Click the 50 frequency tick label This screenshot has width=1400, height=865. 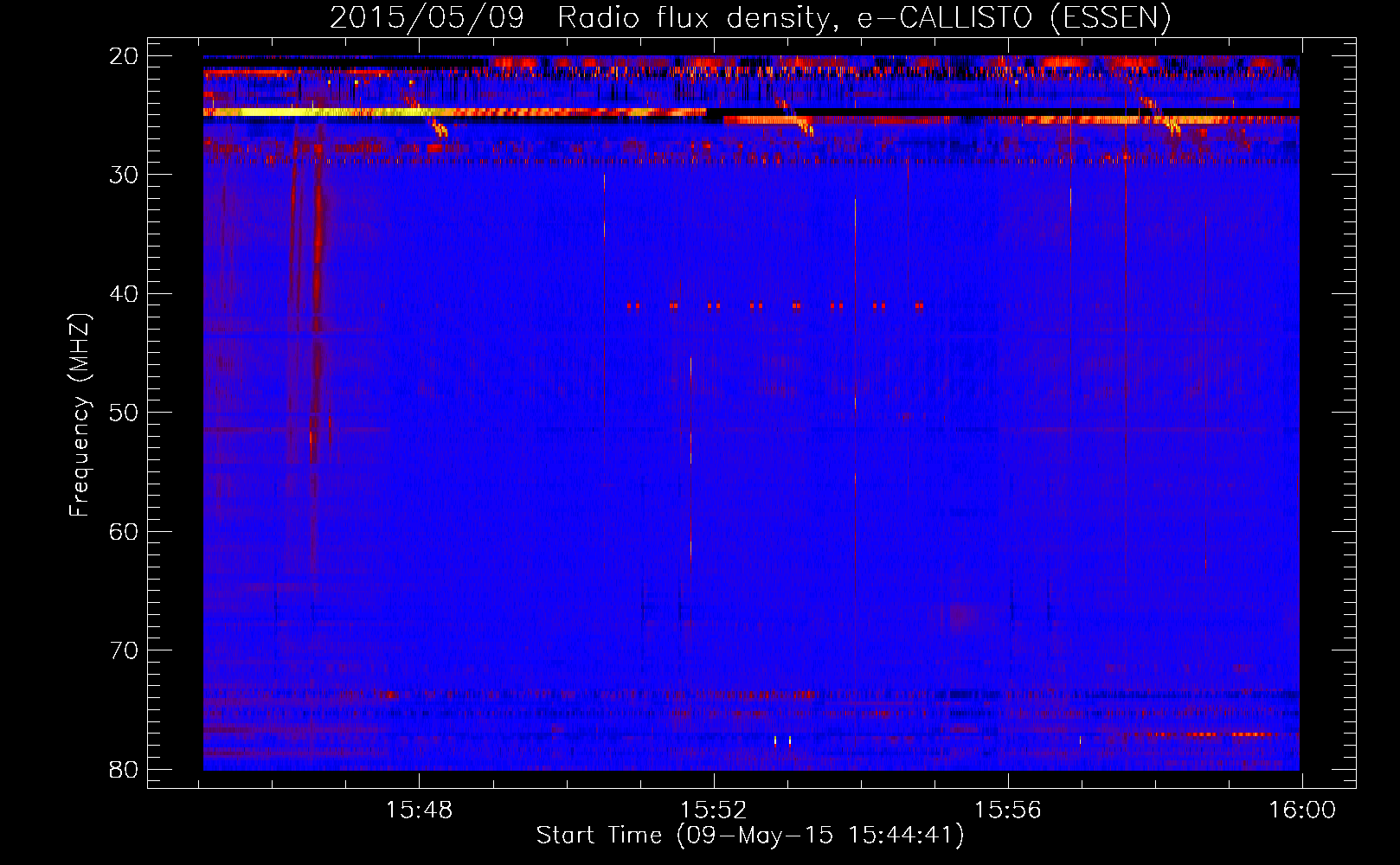[125, 413]
